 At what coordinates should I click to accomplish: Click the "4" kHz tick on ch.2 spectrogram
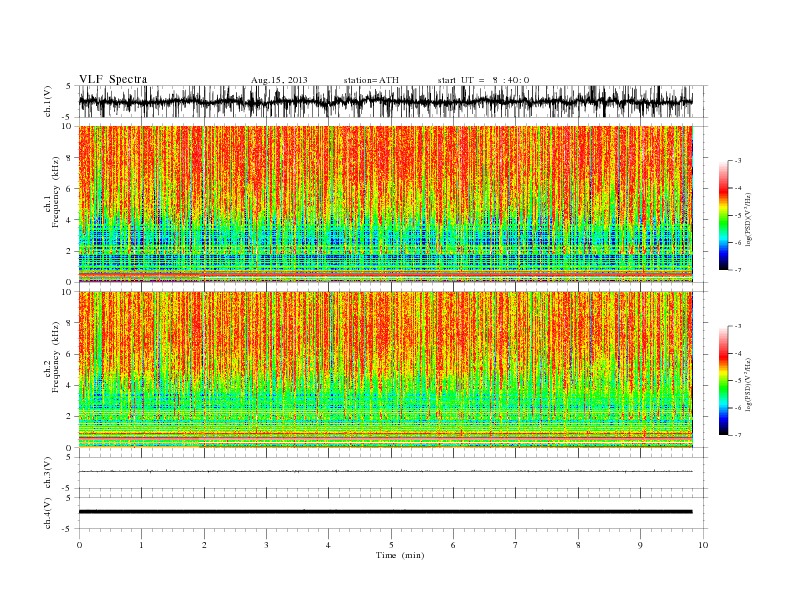(x=70, y=386)
